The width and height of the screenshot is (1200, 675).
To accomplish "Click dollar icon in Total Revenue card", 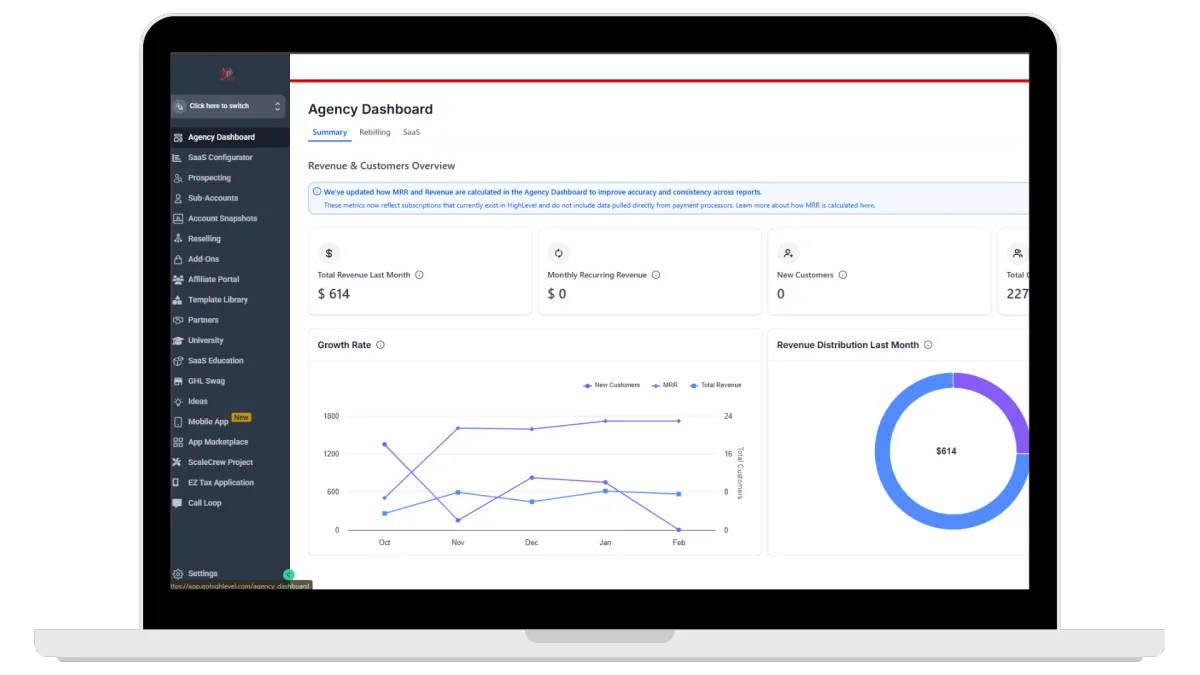I will click(329, 253).
